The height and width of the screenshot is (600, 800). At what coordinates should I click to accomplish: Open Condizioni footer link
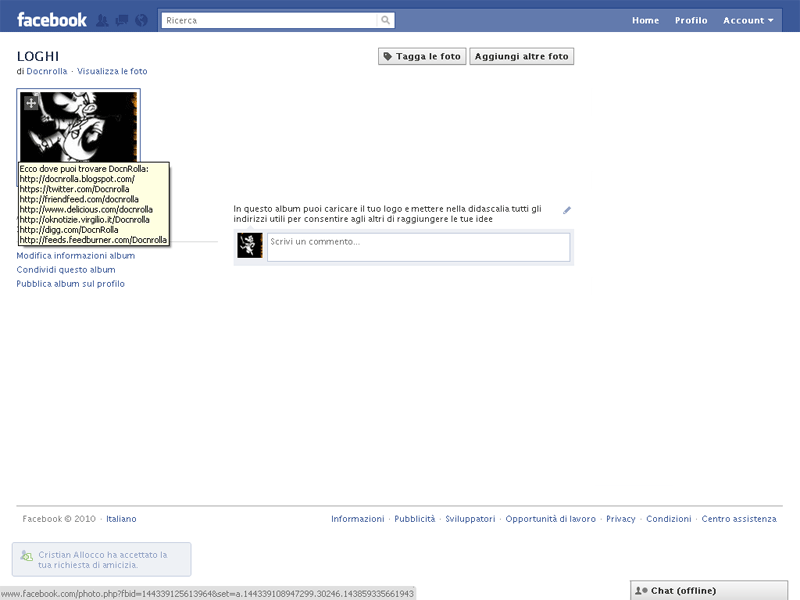[669, 519]
